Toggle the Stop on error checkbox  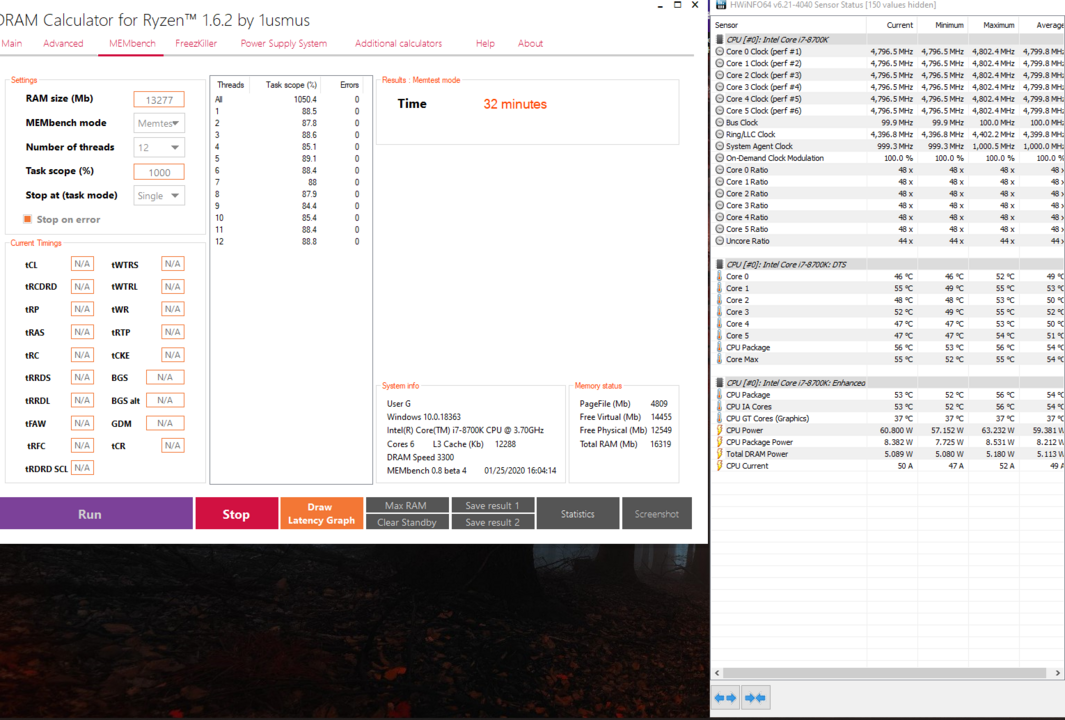tap(28, 219)
